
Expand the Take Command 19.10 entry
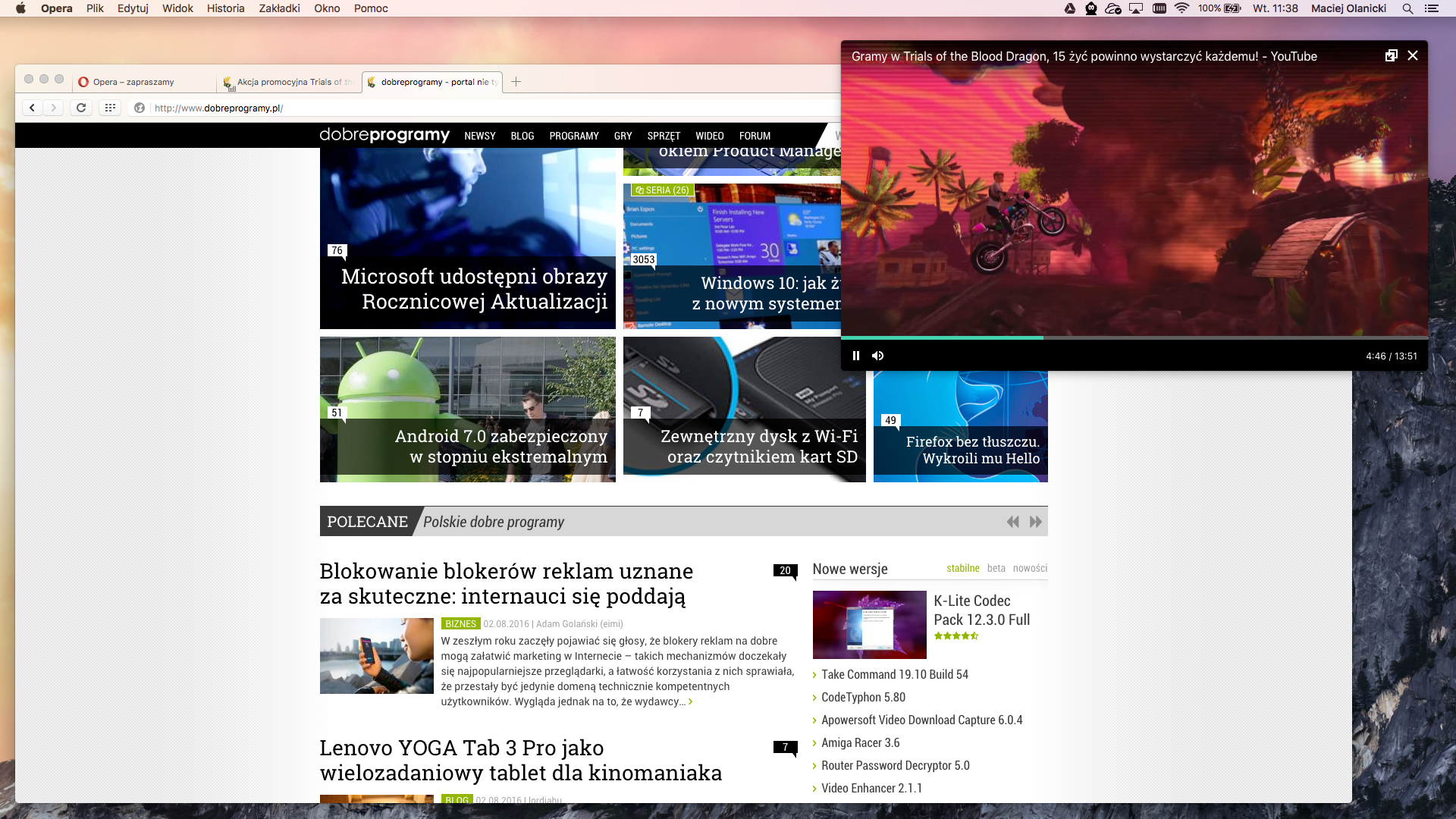pos(894,674)
